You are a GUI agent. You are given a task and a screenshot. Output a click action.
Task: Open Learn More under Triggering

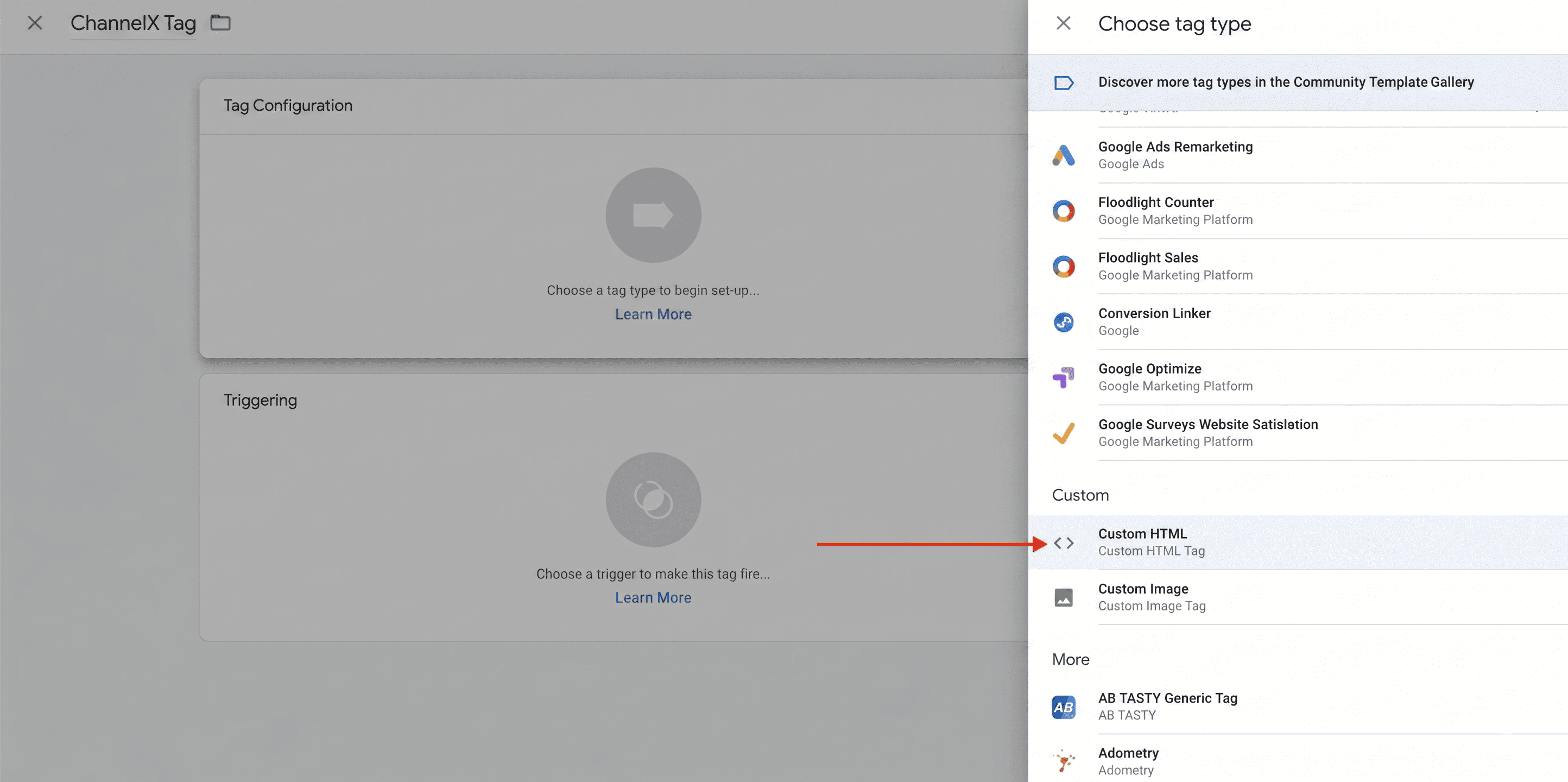click(x=653, y=597)
